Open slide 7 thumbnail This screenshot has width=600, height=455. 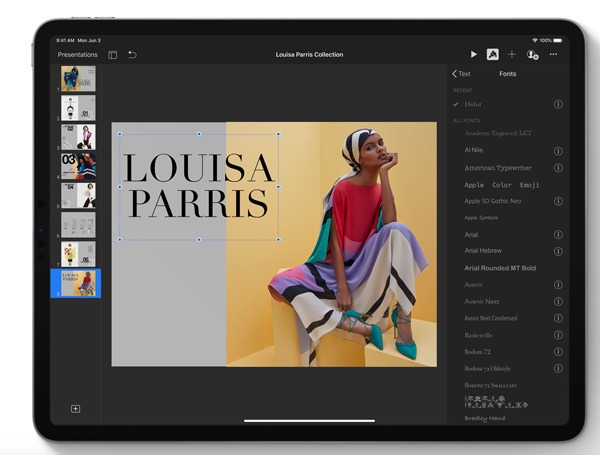78,254
